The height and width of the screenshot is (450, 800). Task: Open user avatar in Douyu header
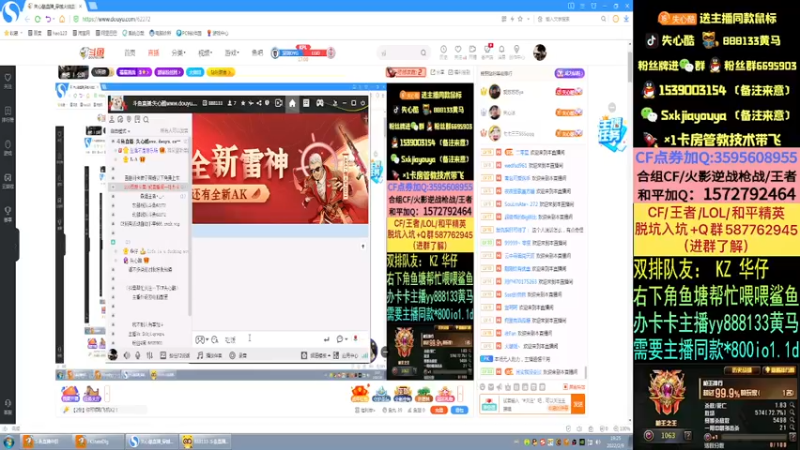click(539, 52)
